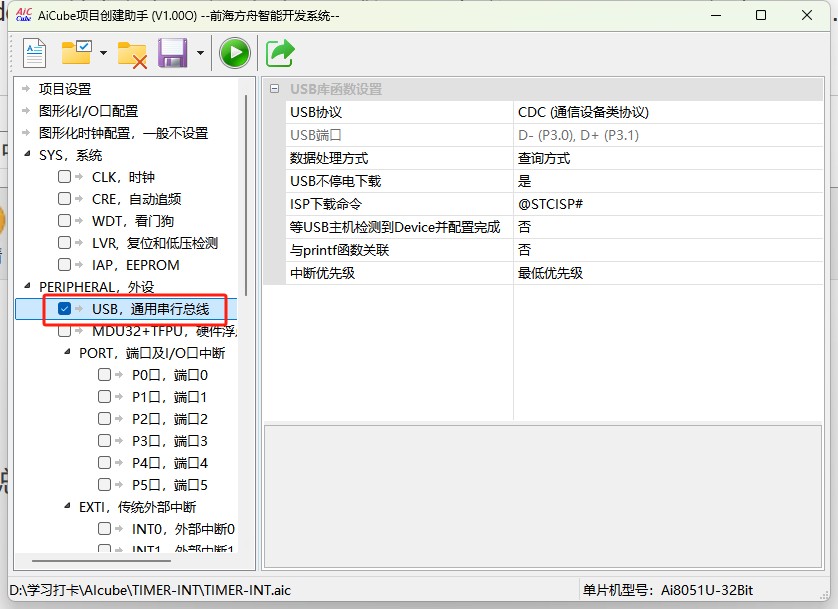This screenshot has width=838, height=609.
Task: Collapse the USB库函数设置 property group
Action: tap(275, 89)
